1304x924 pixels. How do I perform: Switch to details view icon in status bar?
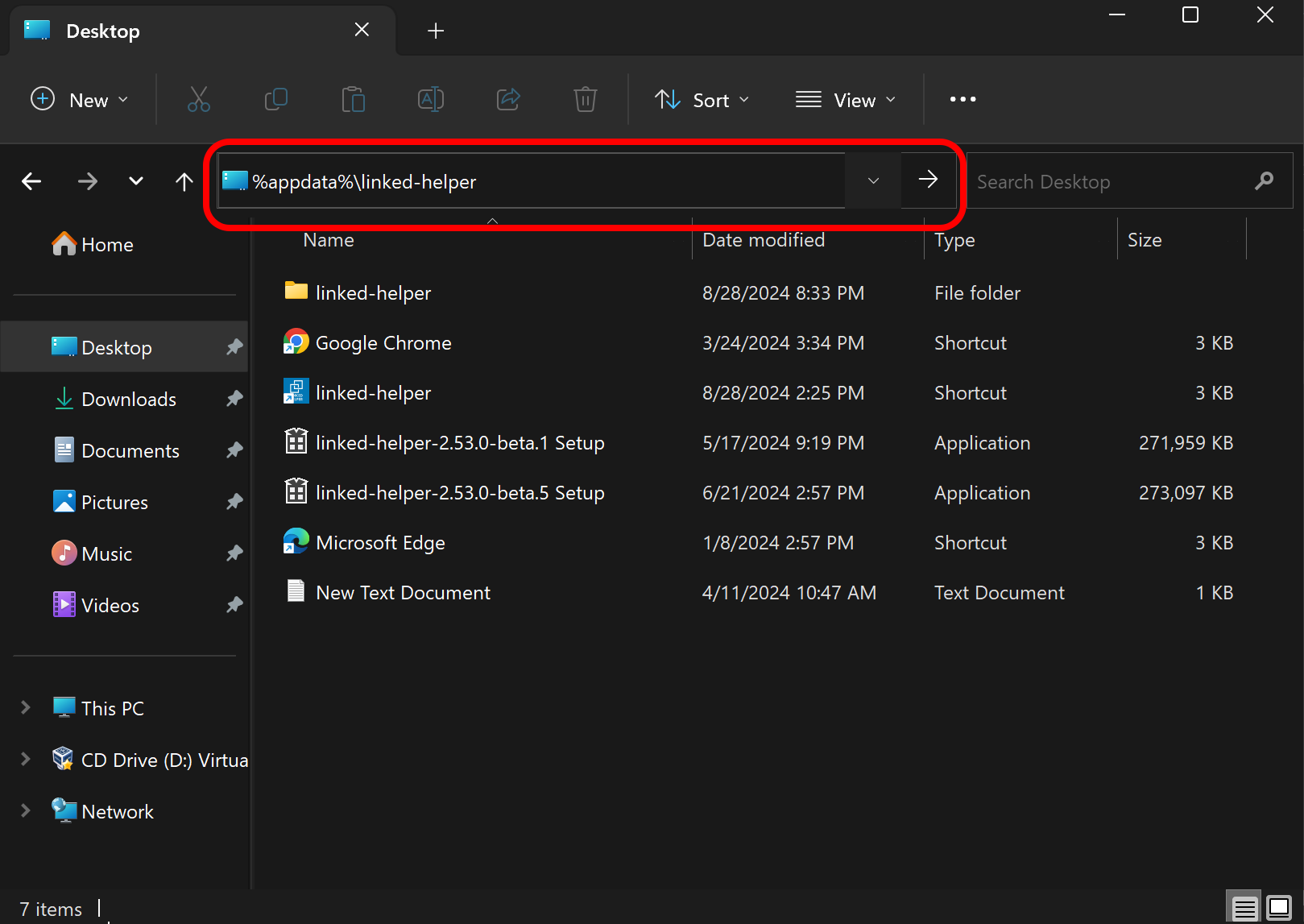(1244, 908)
